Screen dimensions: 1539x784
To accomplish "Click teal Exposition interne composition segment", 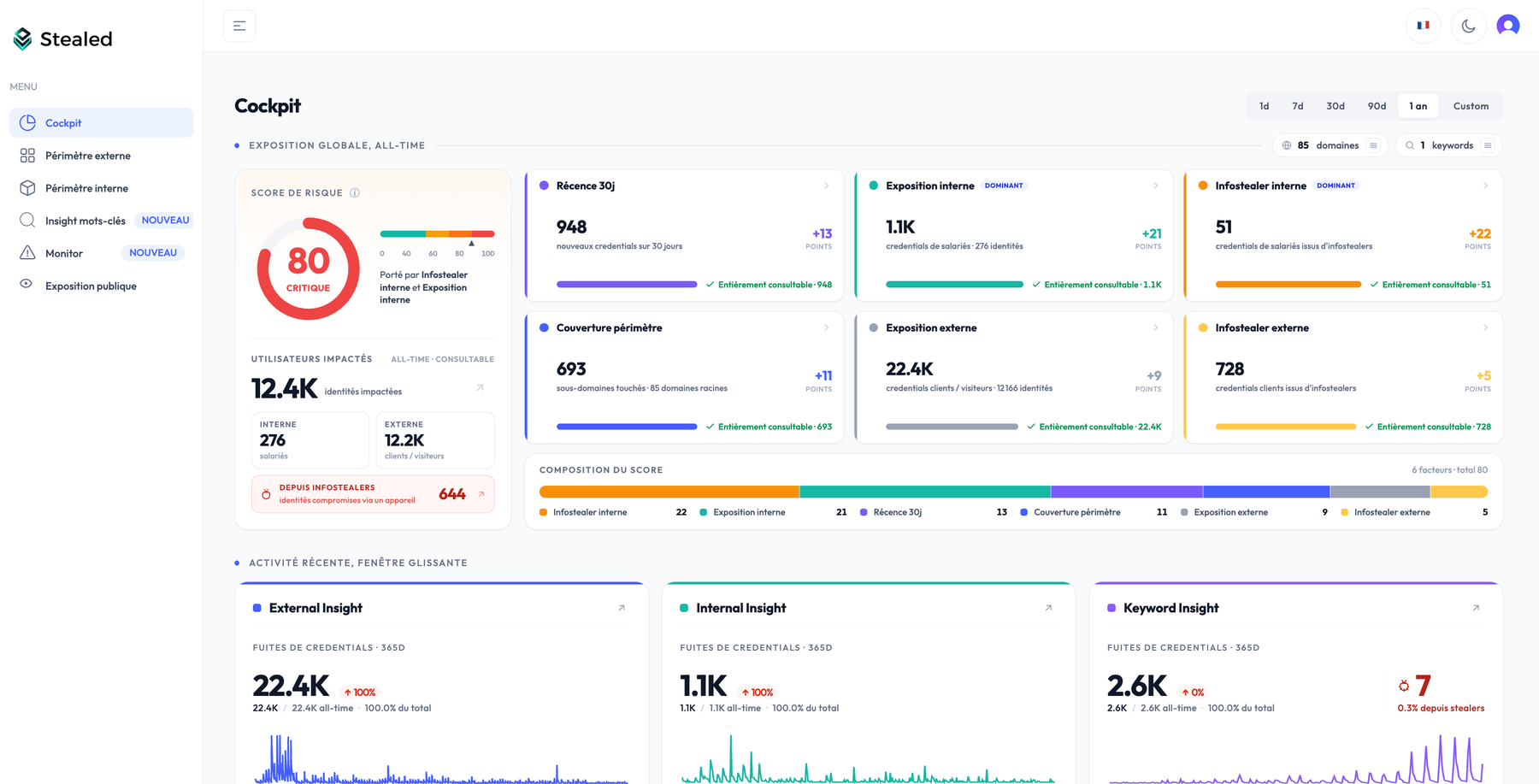I will pyautogui.click(x=925, y=492).
